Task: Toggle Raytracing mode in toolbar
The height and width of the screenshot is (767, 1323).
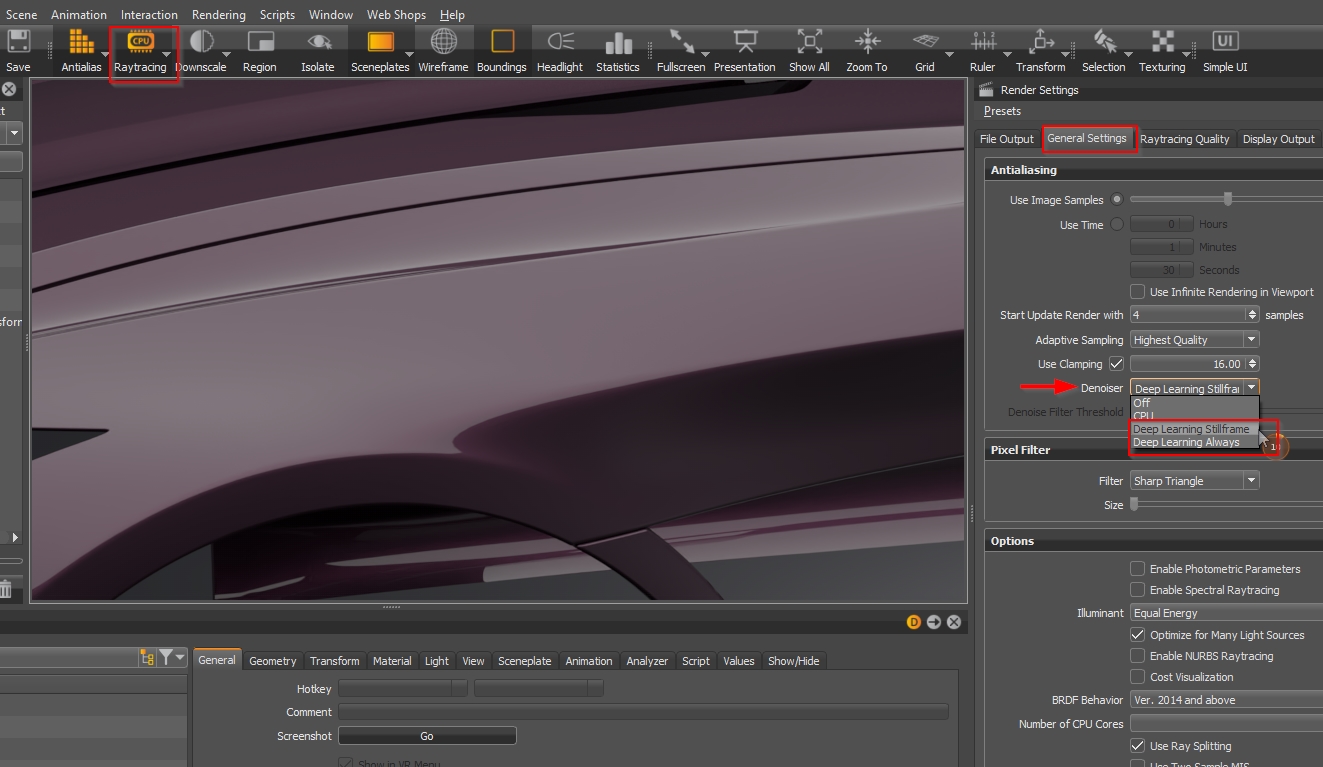Action: [x=140, y=43]
